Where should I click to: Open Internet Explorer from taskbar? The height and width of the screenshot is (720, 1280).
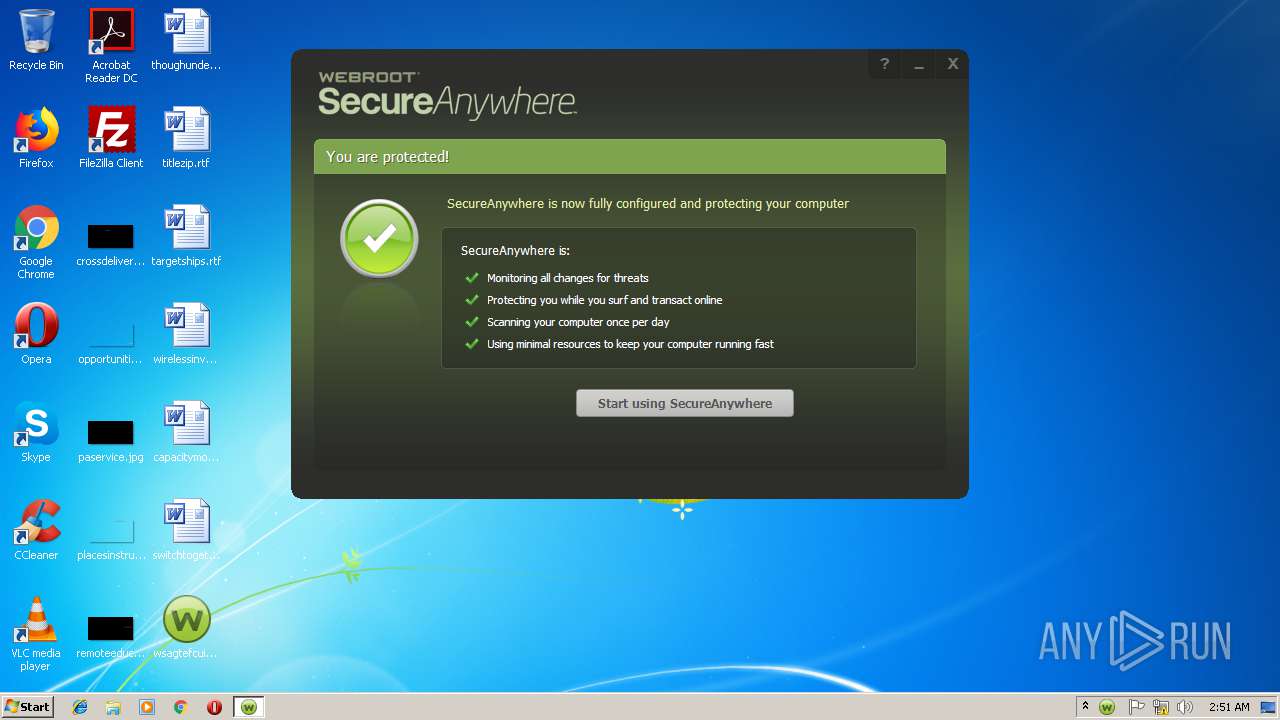pos(80,707)
